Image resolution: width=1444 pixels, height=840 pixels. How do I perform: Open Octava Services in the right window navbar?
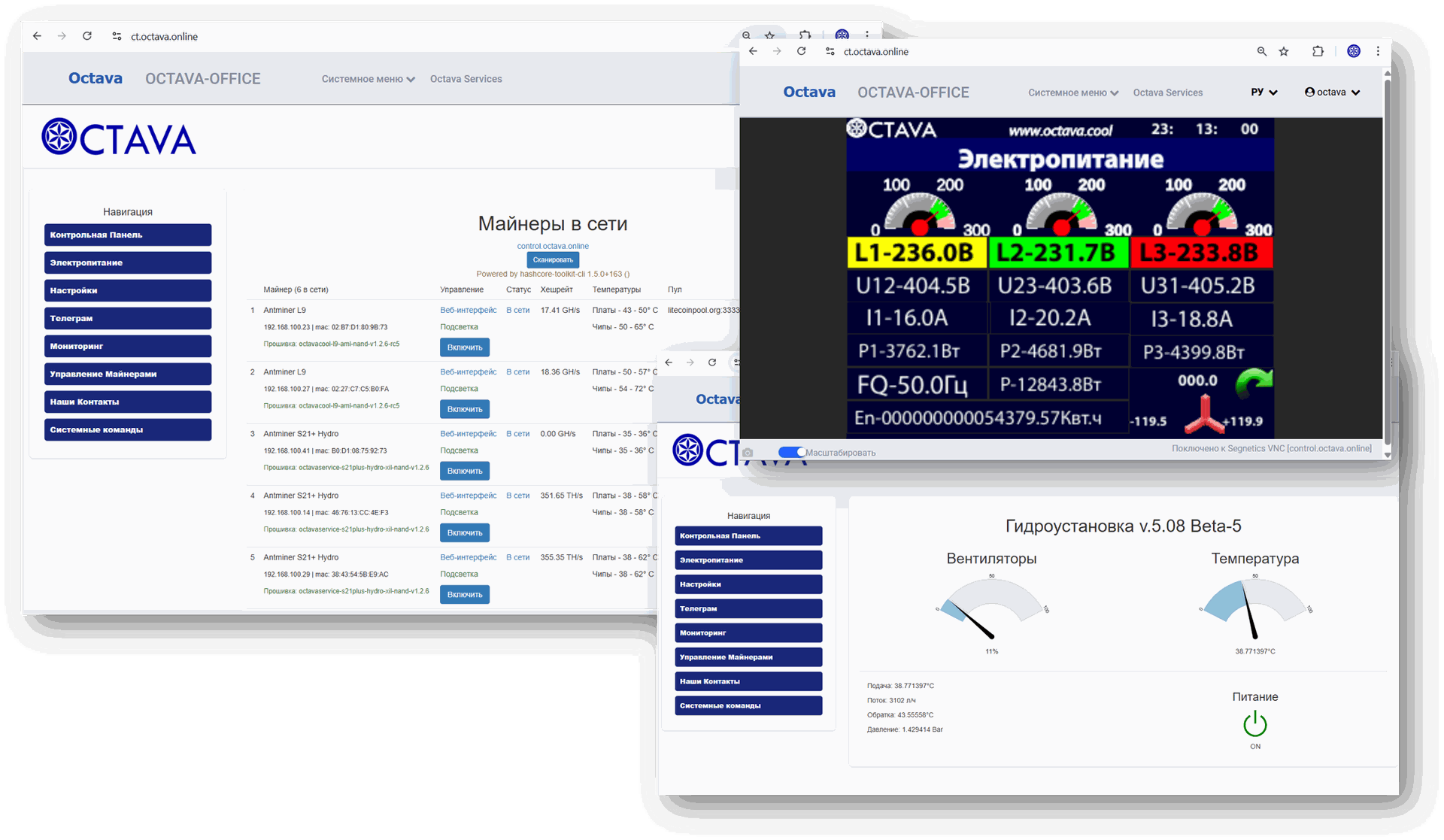(1167, 92)
